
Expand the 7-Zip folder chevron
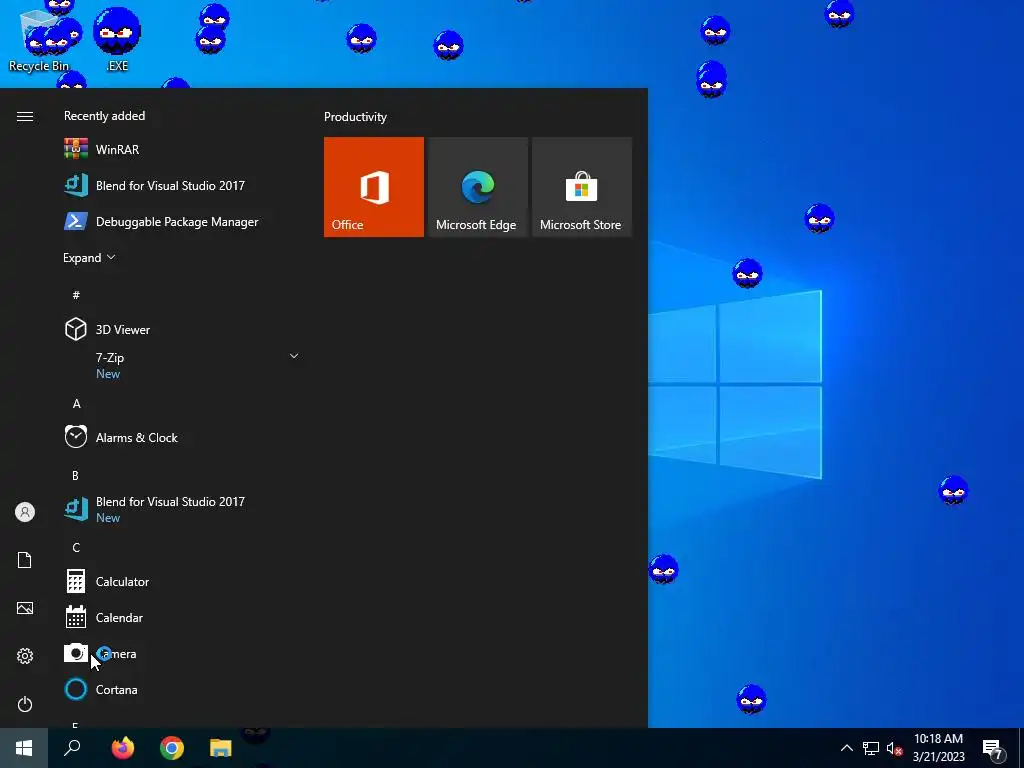click(x=294, y=356)
